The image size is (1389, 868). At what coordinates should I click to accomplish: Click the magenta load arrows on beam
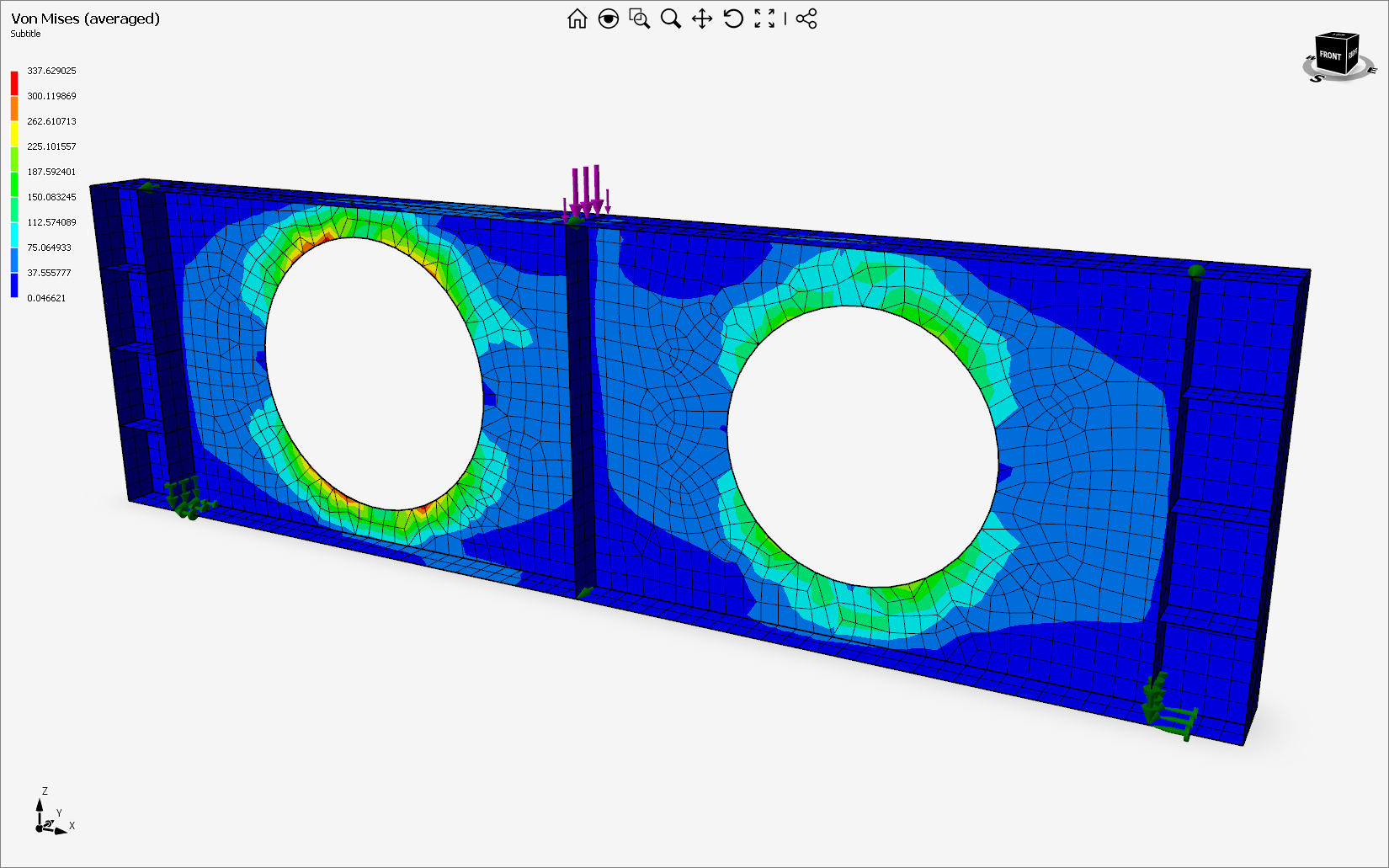pos(587,190)
